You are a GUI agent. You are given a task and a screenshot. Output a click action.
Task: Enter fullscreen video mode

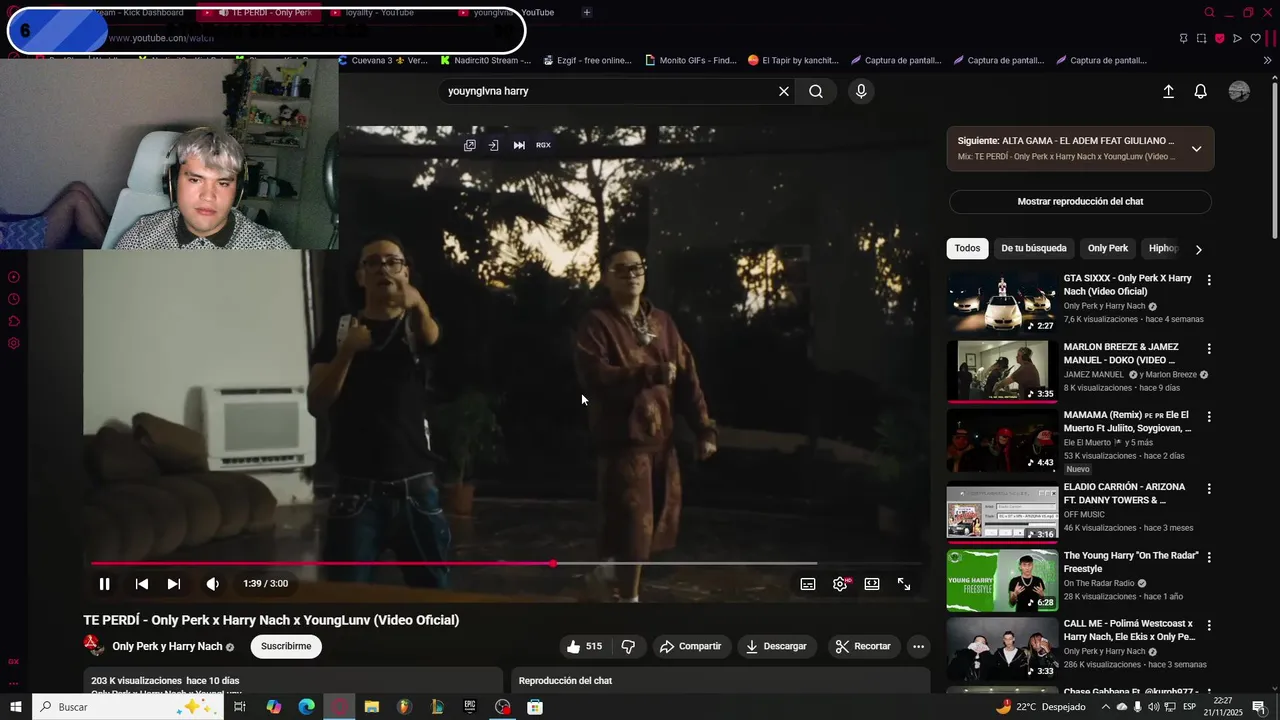coord(904,584)
